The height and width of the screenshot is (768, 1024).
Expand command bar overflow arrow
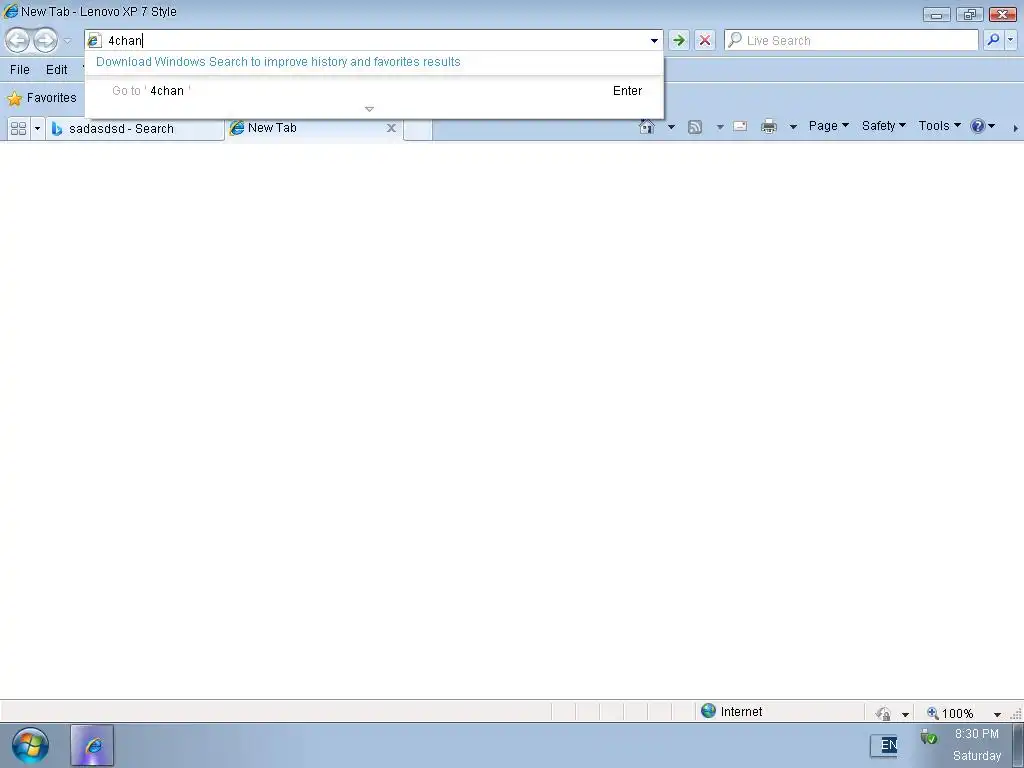pos(1016,129)
